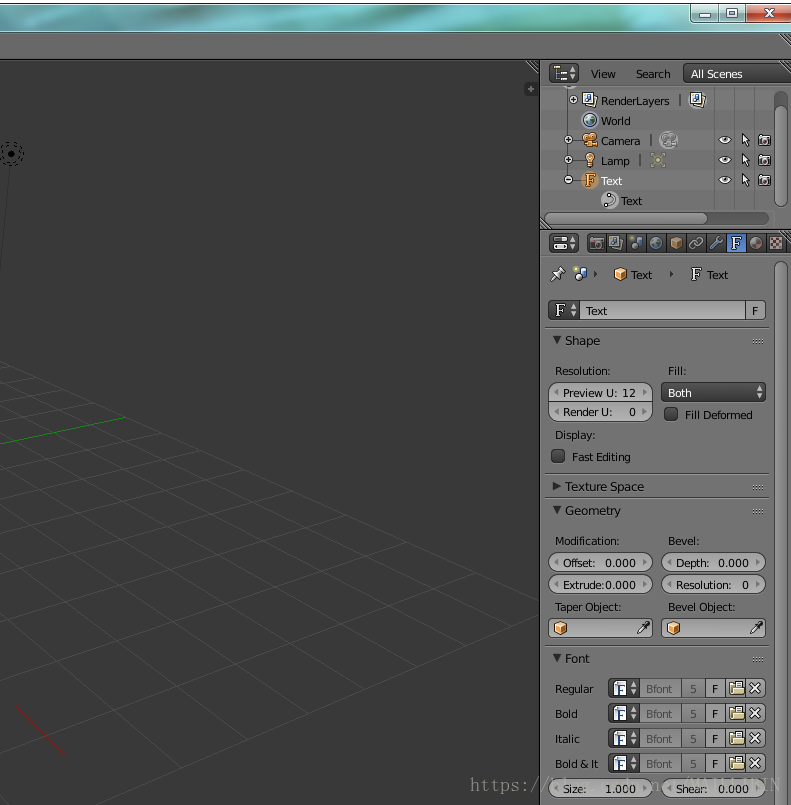
Task: Select the Font data properties tab
Action: (x=736, y=243)
